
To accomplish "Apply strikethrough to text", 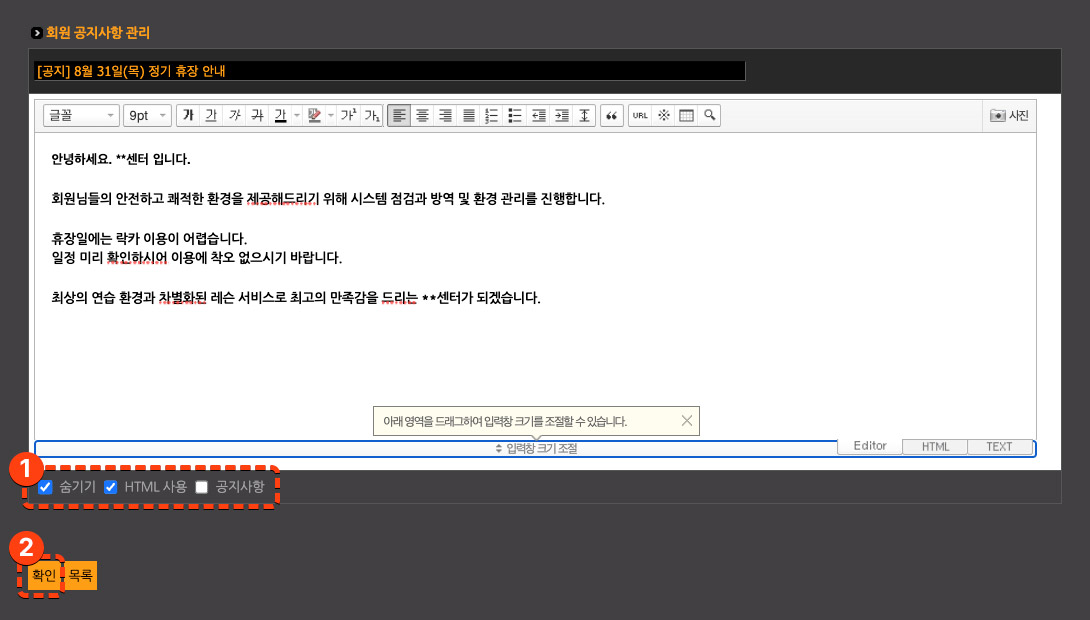I will 257,116.
